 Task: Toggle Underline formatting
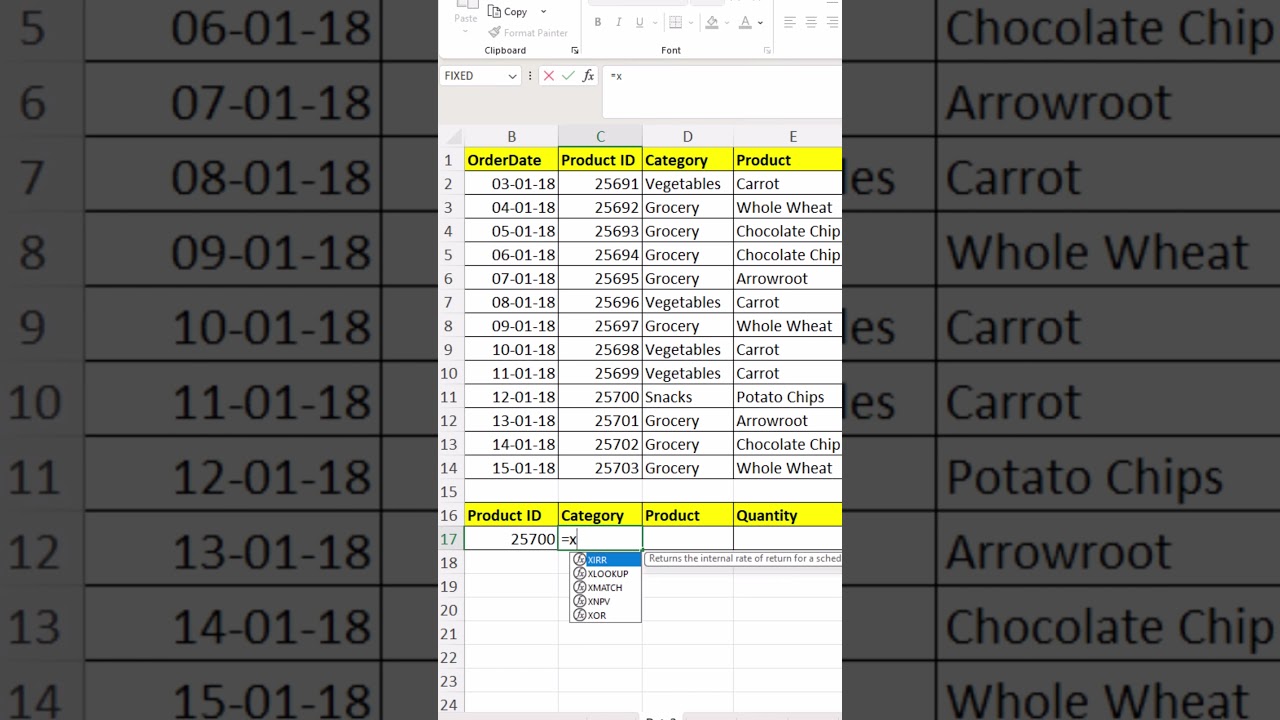point(639,22)
